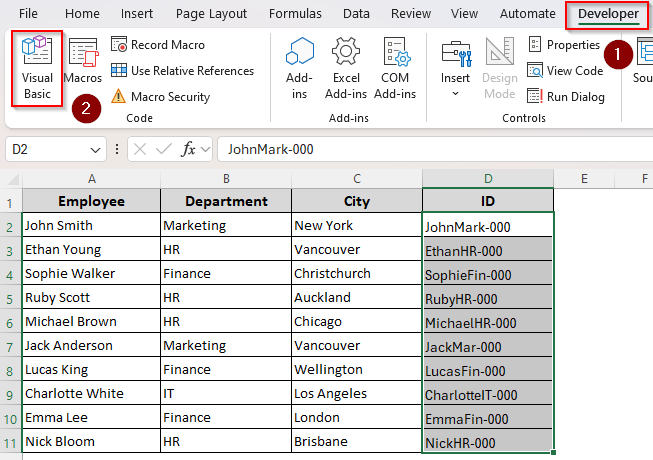Select column A header
Viewport: 653px width, 460px height.
point(92,179)
